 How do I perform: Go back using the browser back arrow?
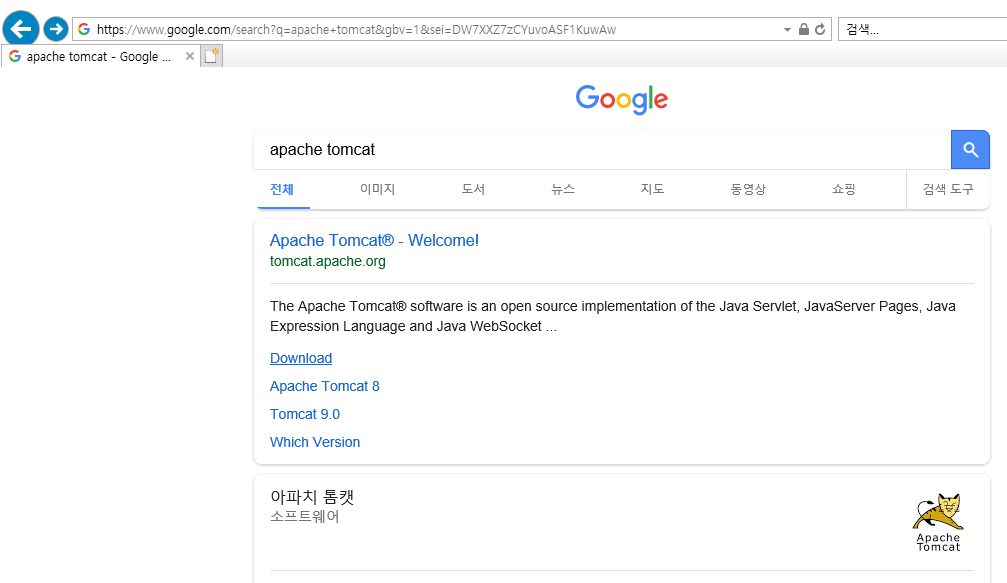tap(21, 29)
